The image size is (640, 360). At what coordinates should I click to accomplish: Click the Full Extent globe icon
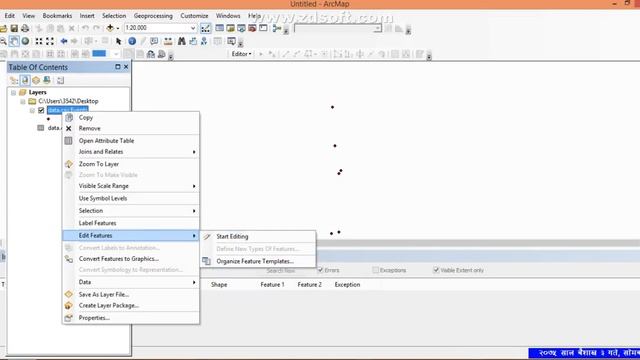pyautogui.click(x=25, y=41)
